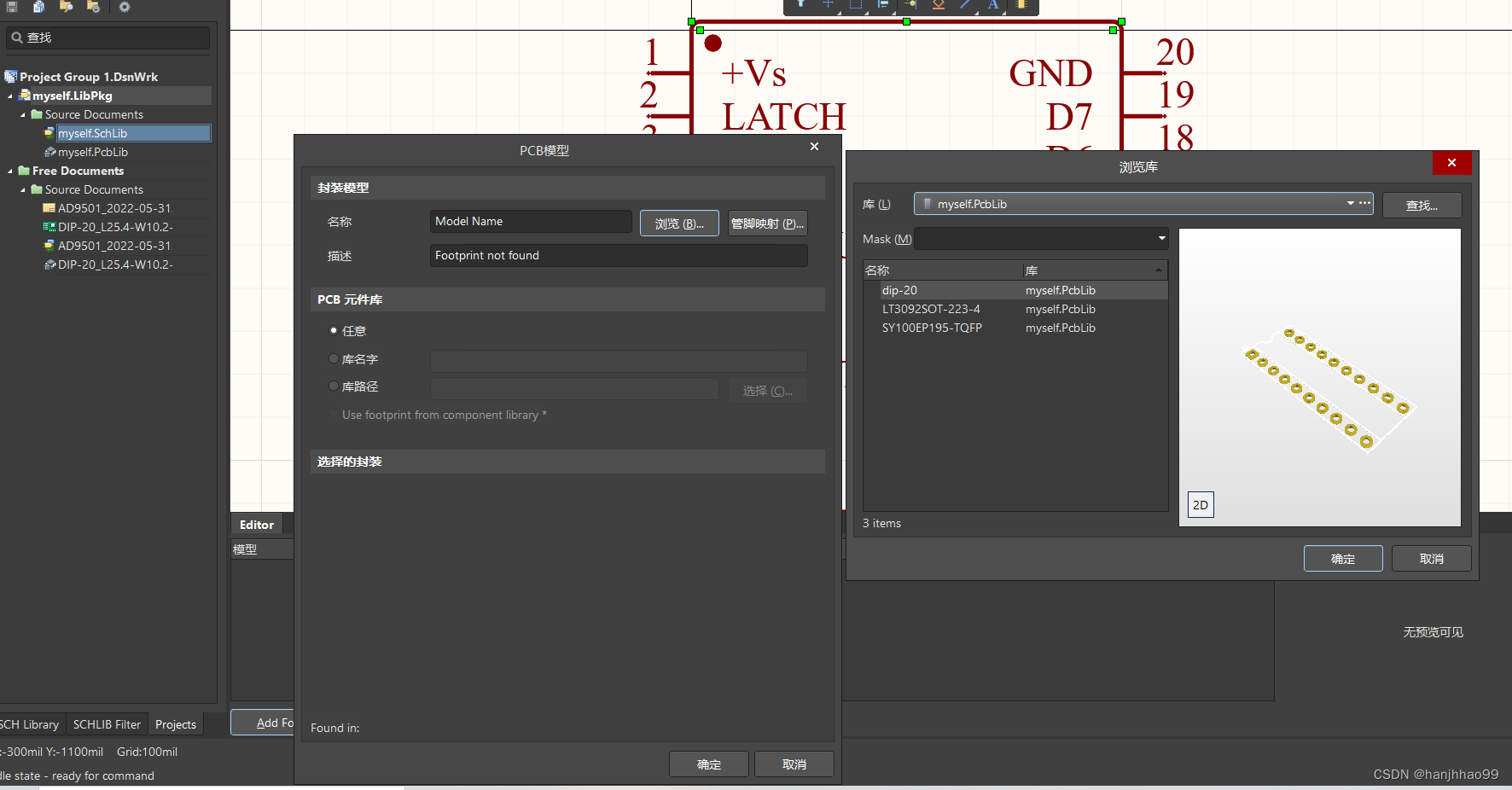Click the text string 'A' tool icon
Image resolution: width=1512 pixels, height=790 pixels.
tap(993, 4)
